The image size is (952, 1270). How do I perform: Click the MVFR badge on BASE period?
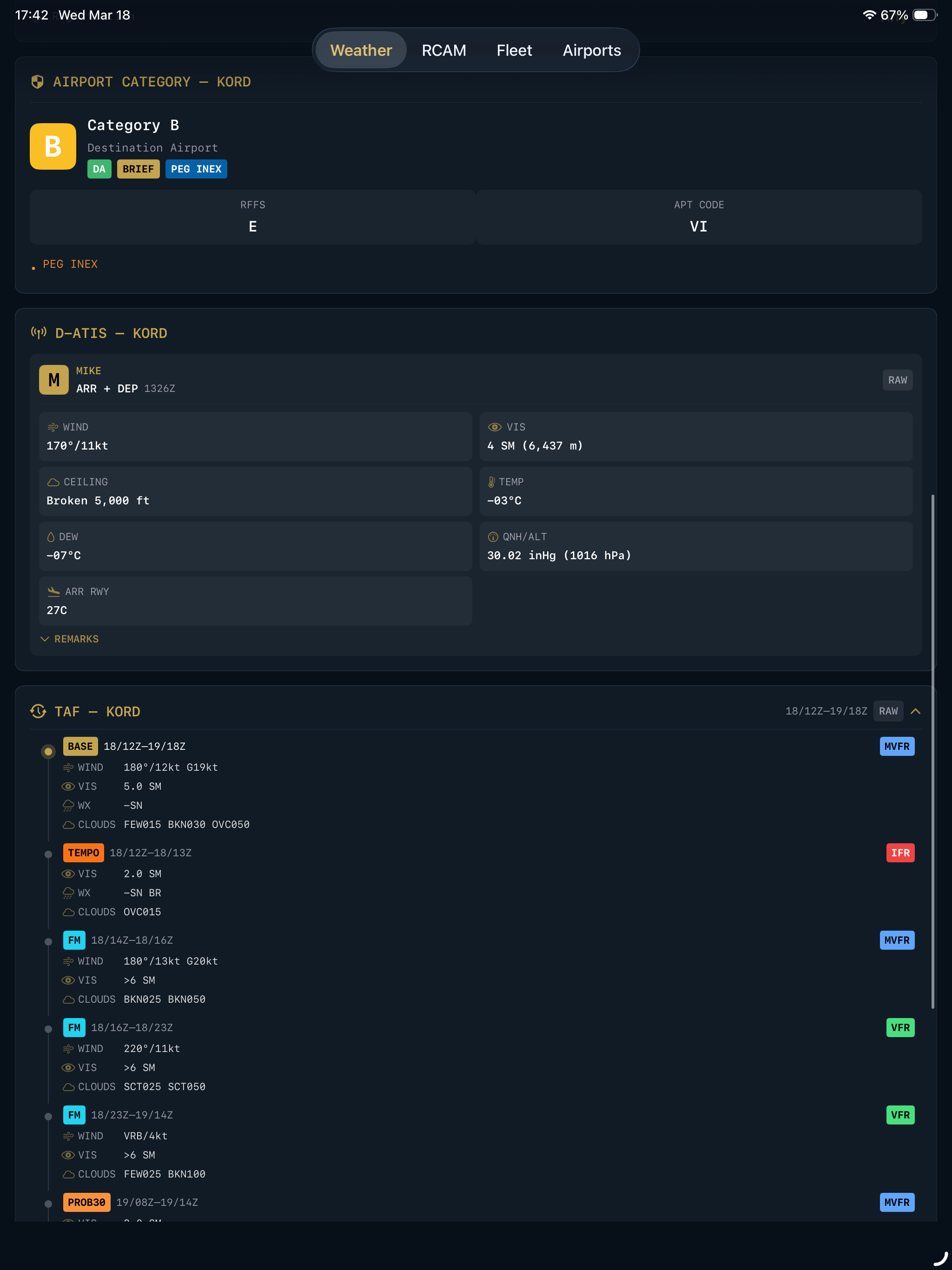coord(897,746)
